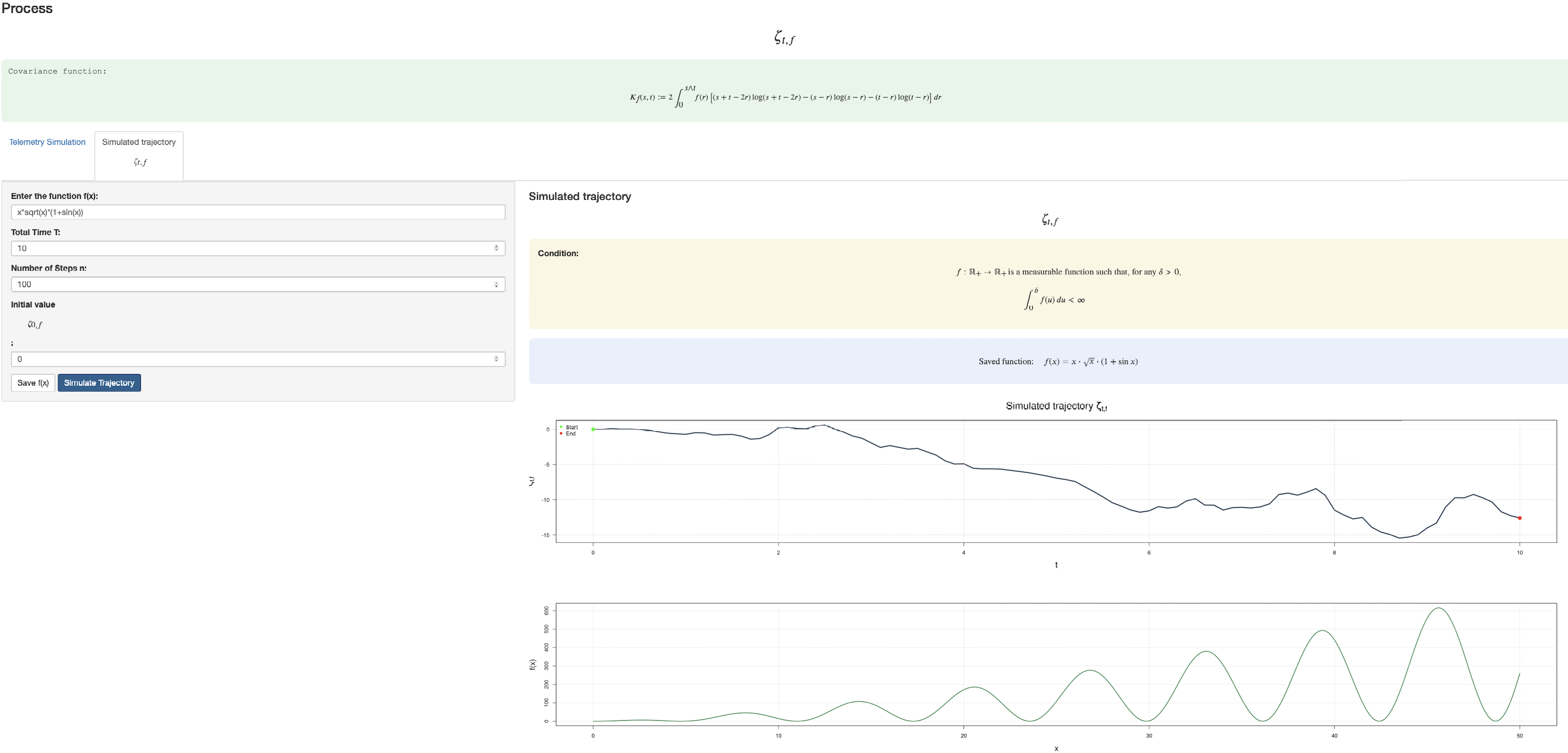Click the Saved function formula box
Viewport: 1568px width, 753px height.
click(1058, 361)
